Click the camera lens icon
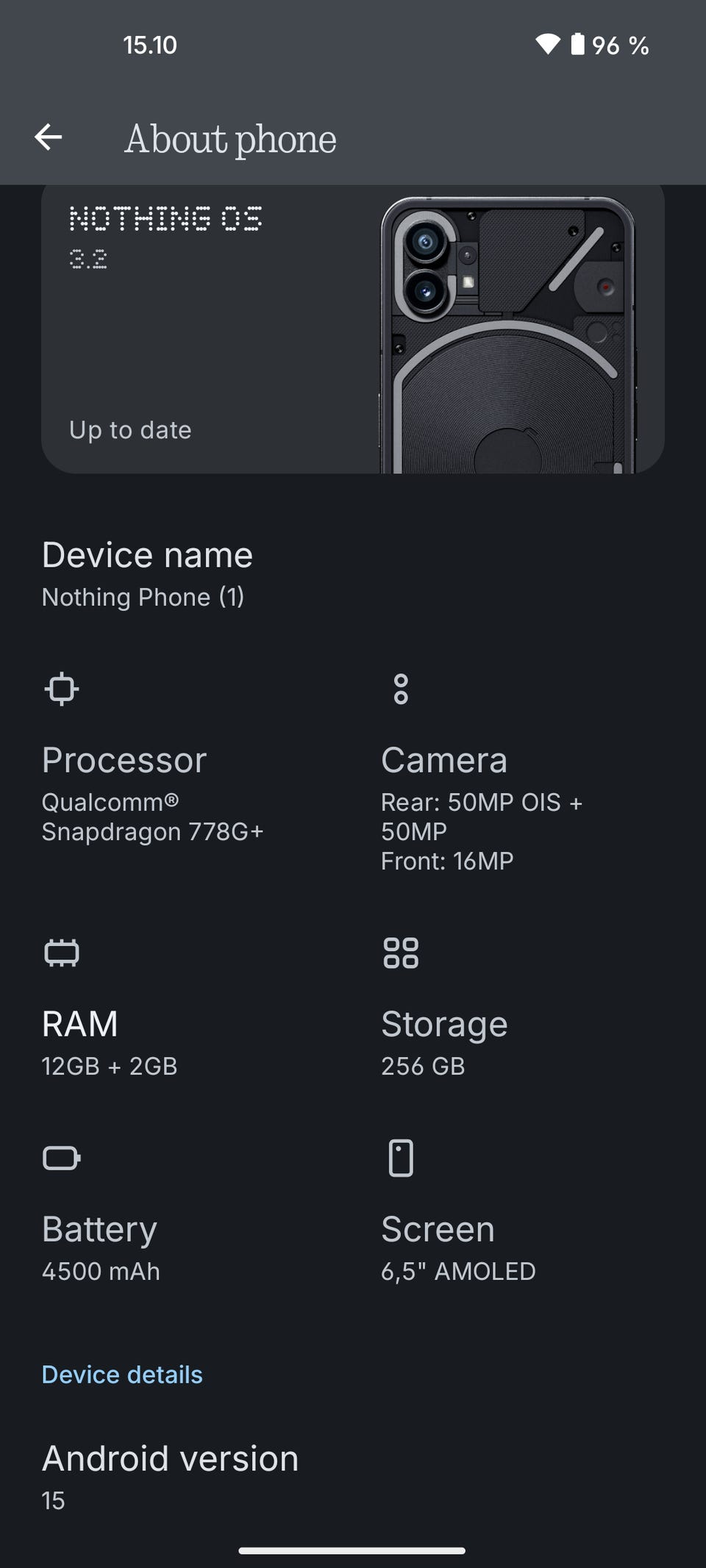 point(401,689)
